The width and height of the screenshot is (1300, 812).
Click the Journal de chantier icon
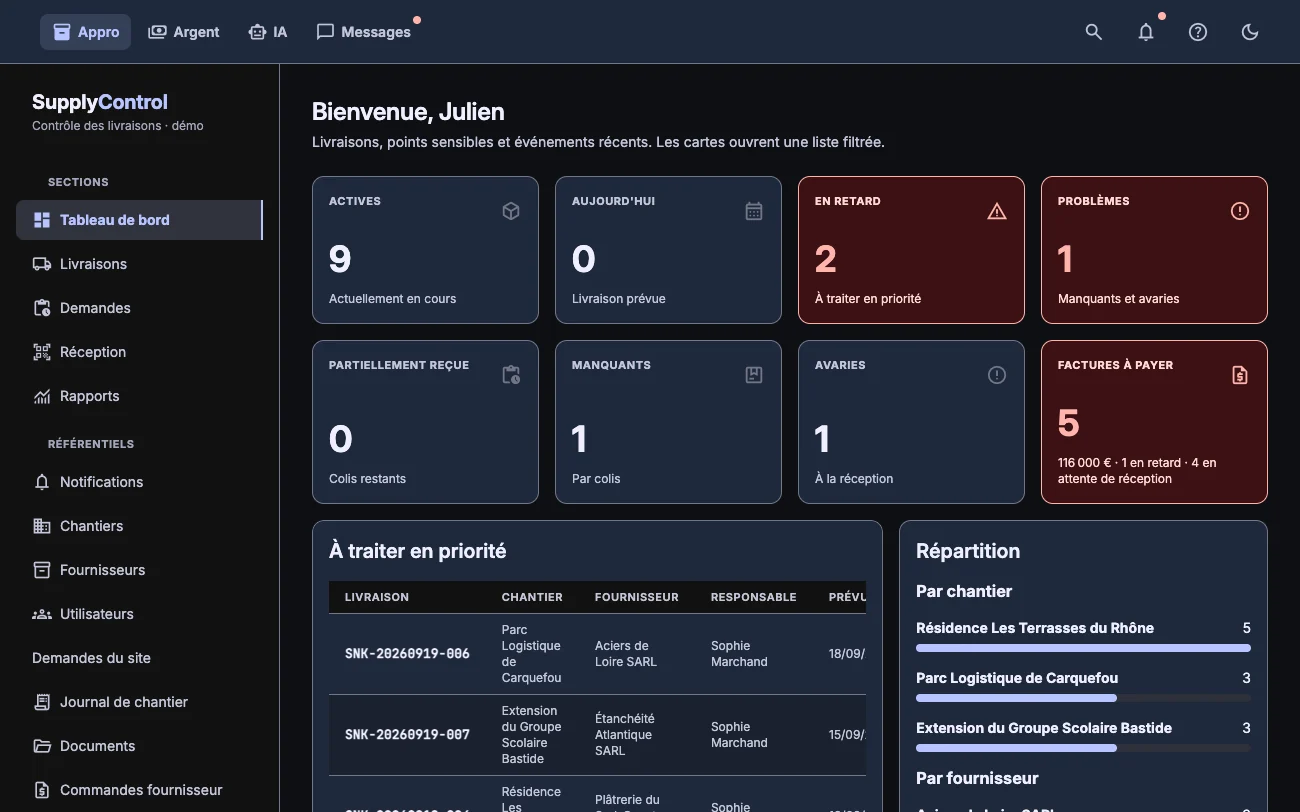[x=42, y=702]
